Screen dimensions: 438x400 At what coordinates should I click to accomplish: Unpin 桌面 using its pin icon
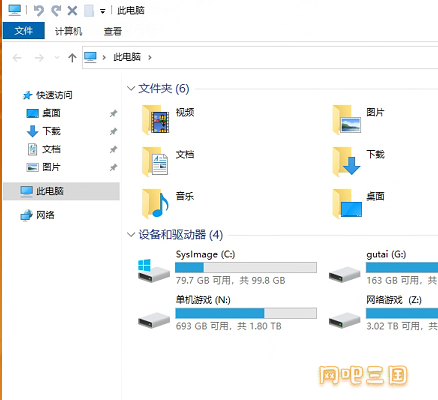pos(113,113)
